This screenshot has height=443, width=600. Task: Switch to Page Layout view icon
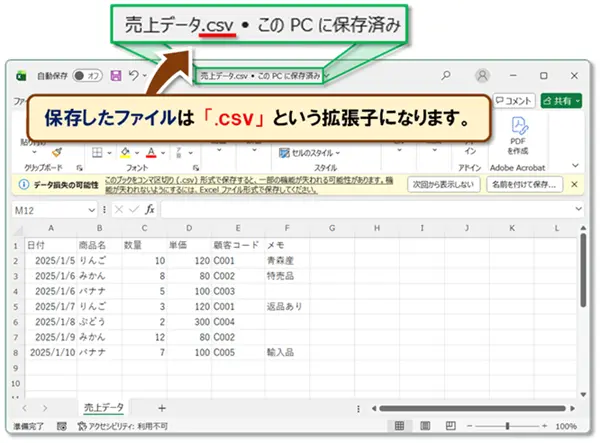pyautogui.click(x=425, y=426)
